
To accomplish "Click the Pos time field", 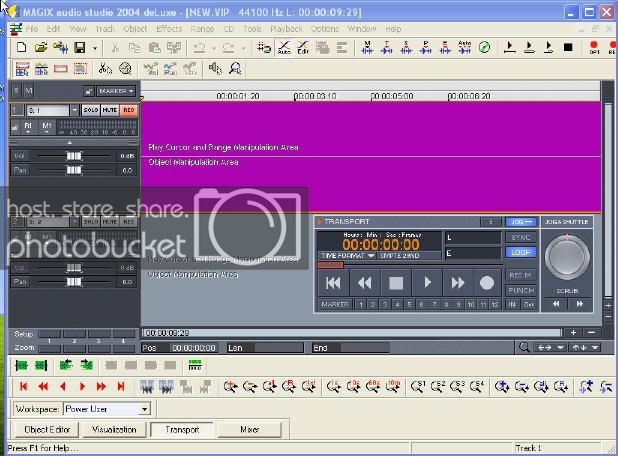I will click(x=194, y=348).
